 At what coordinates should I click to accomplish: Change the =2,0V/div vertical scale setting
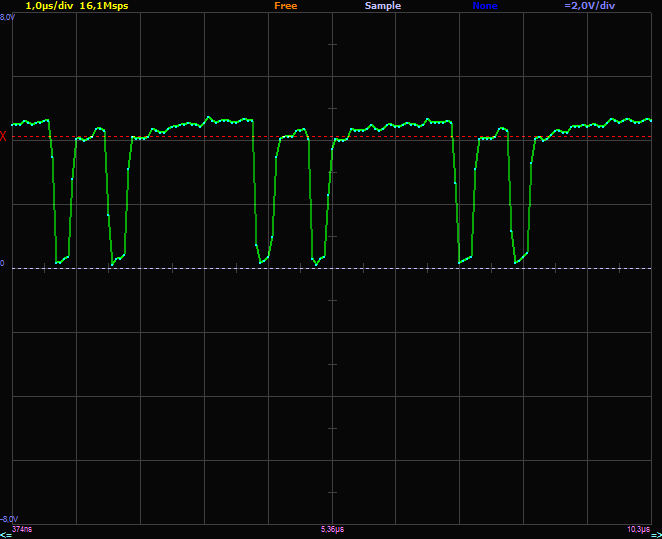click(590, 6)
